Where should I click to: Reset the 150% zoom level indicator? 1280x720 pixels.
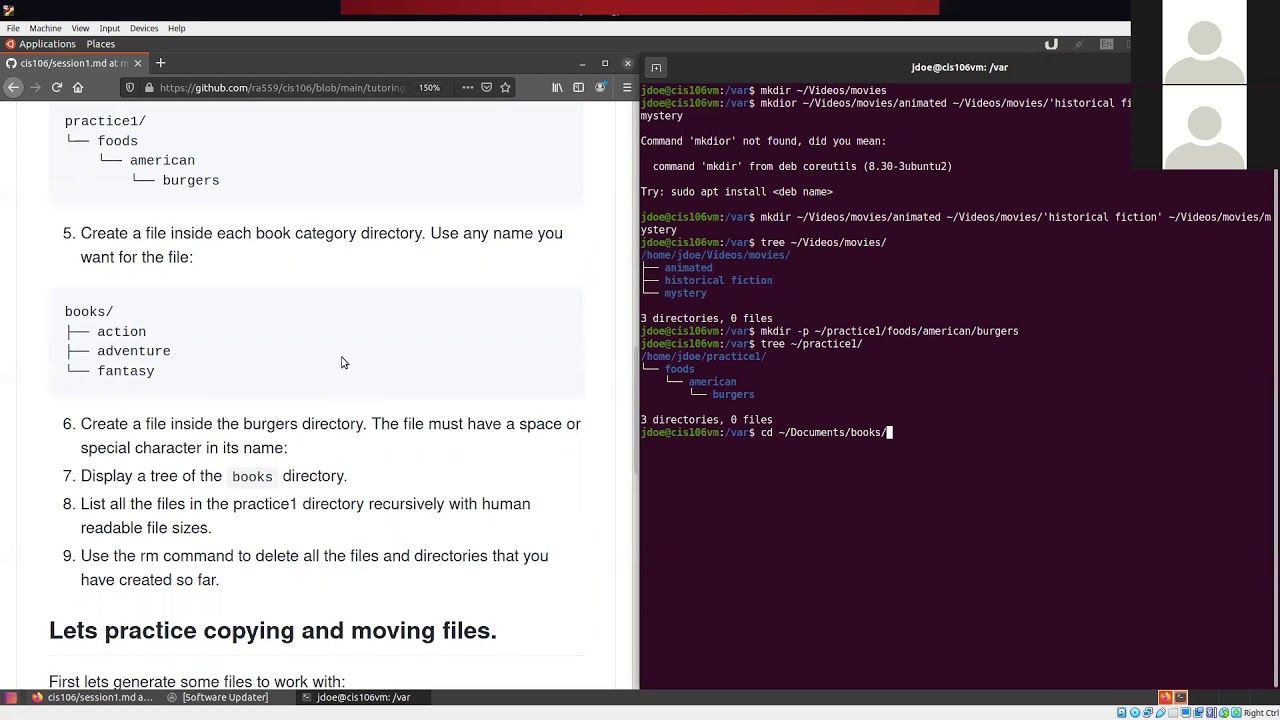pyautogui.click(x=429, y=88)
